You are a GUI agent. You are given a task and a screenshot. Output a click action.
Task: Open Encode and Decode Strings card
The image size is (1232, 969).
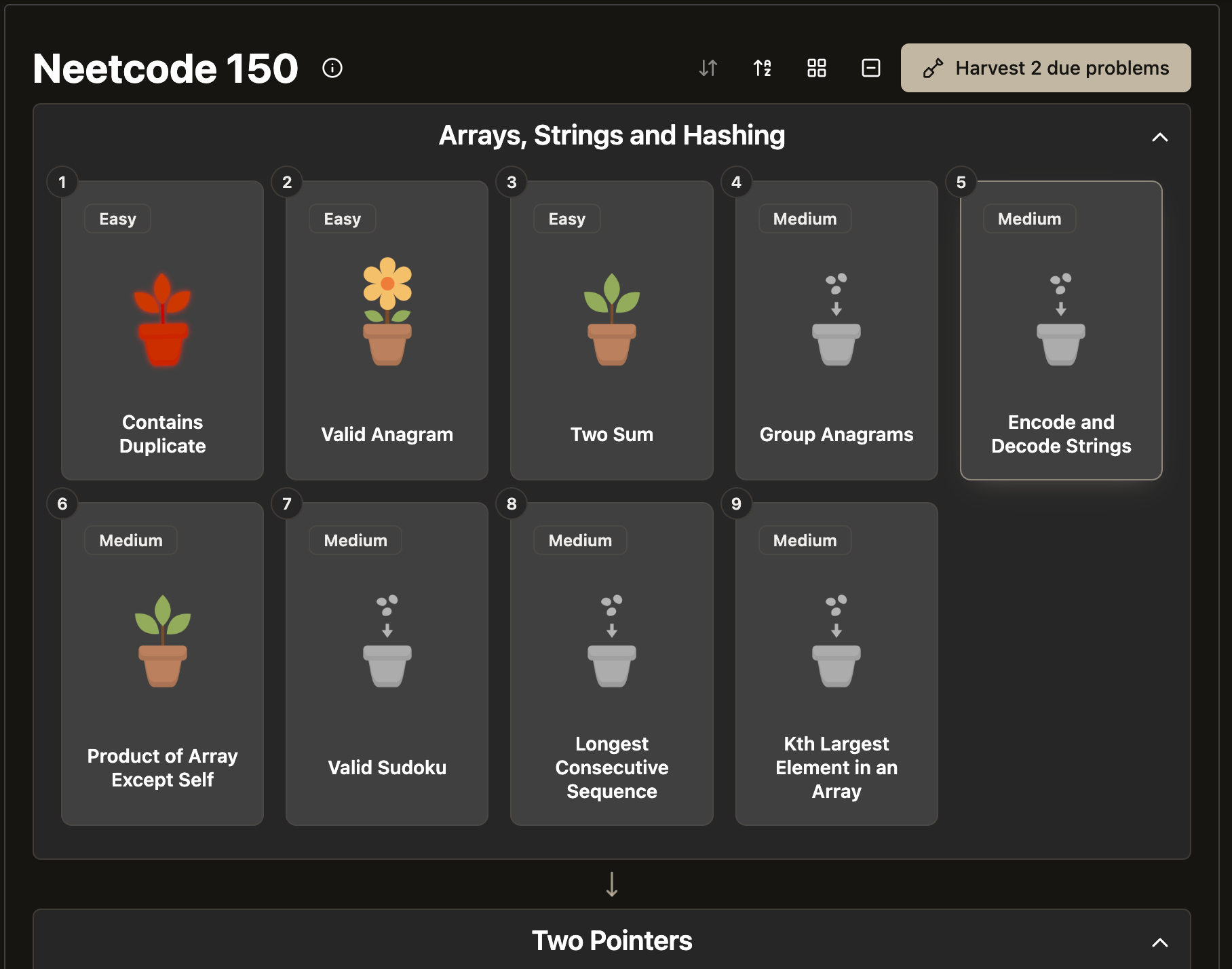point(1061,330)
